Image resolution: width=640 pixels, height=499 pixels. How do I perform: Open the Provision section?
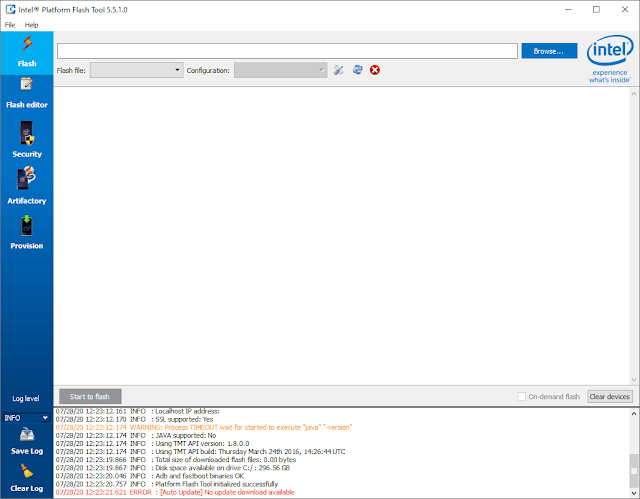(27, 233)
